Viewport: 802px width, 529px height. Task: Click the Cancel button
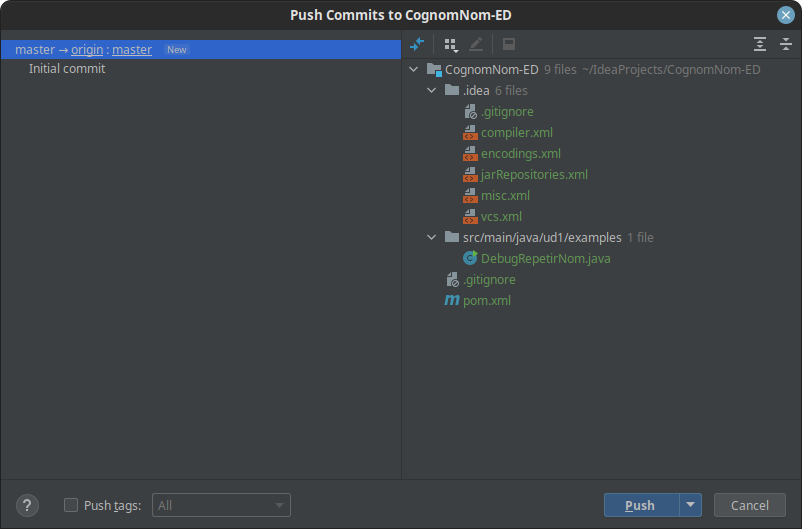point(749,505)
